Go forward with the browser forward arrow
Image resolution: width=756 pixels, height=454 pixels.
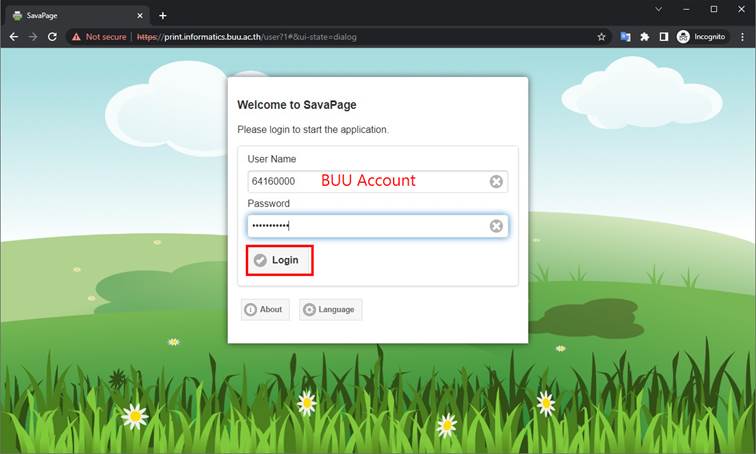tap(33, 37)
